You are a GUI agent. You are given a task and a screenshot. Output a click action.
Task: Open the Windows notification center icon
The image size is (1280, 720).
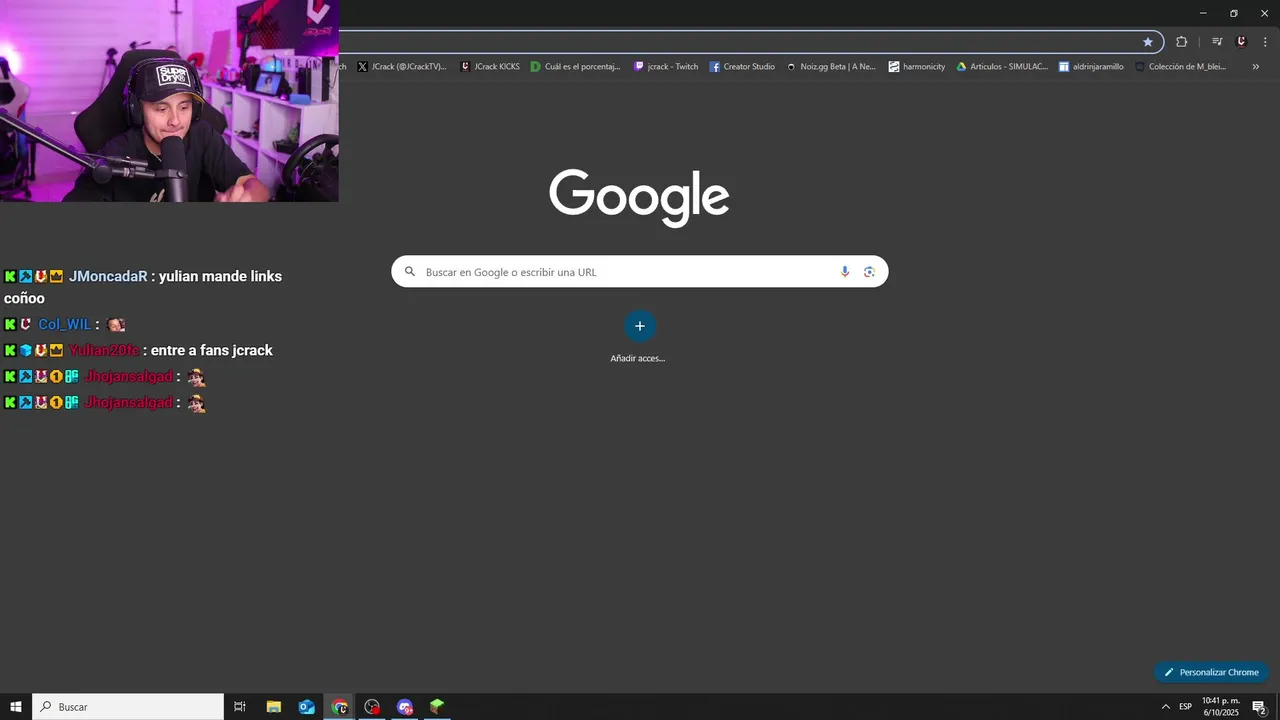tap(1260, 707)
